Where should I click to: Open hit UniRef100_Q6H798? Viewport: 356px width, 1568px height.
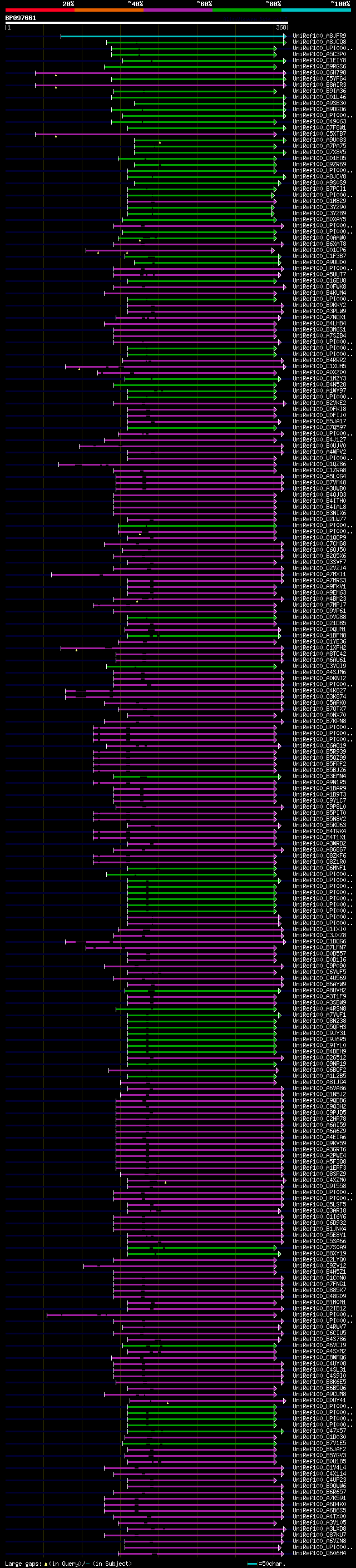point(319,72)
